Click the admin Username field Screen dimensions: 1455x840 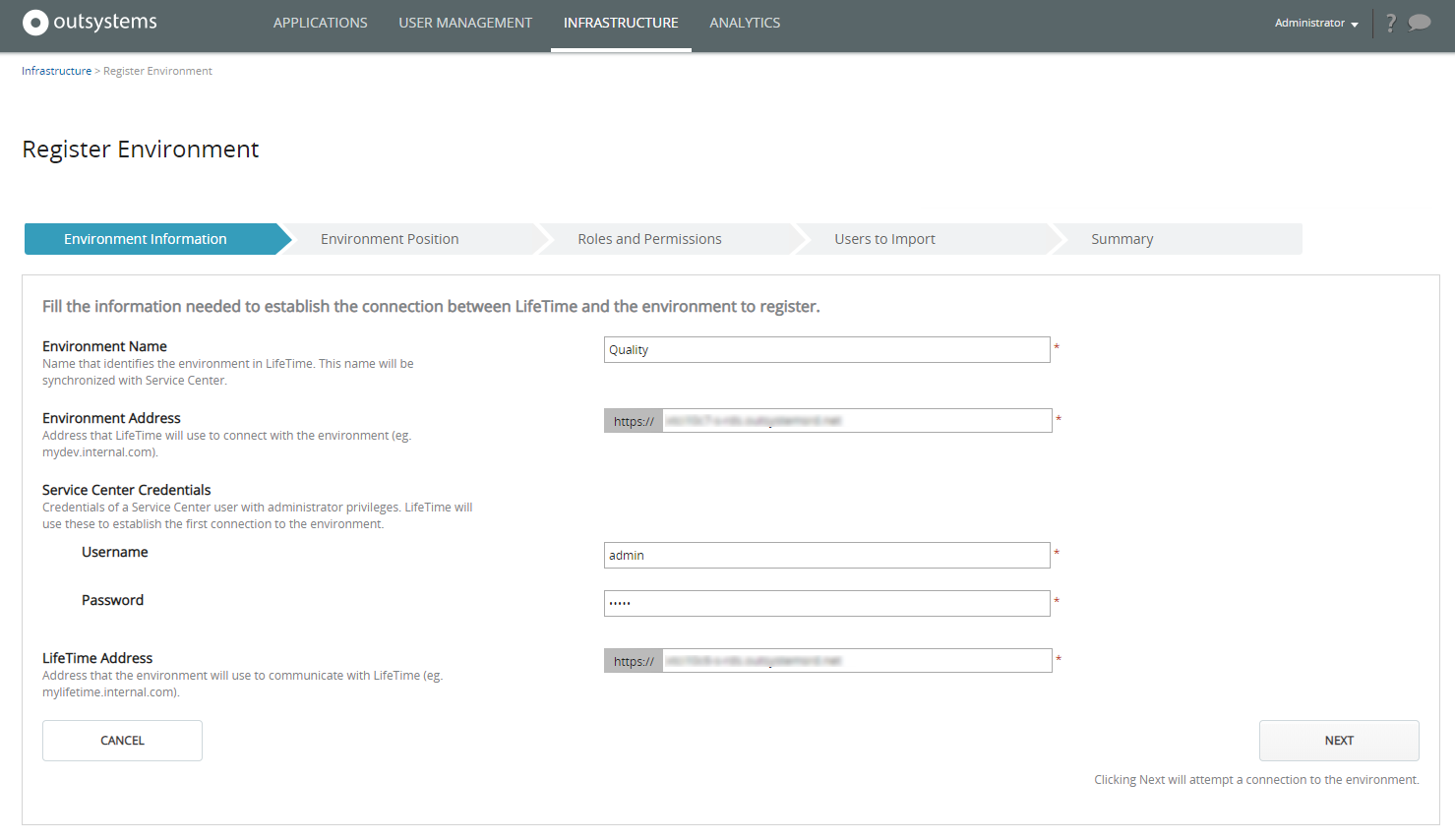click(x=826, y=555)
